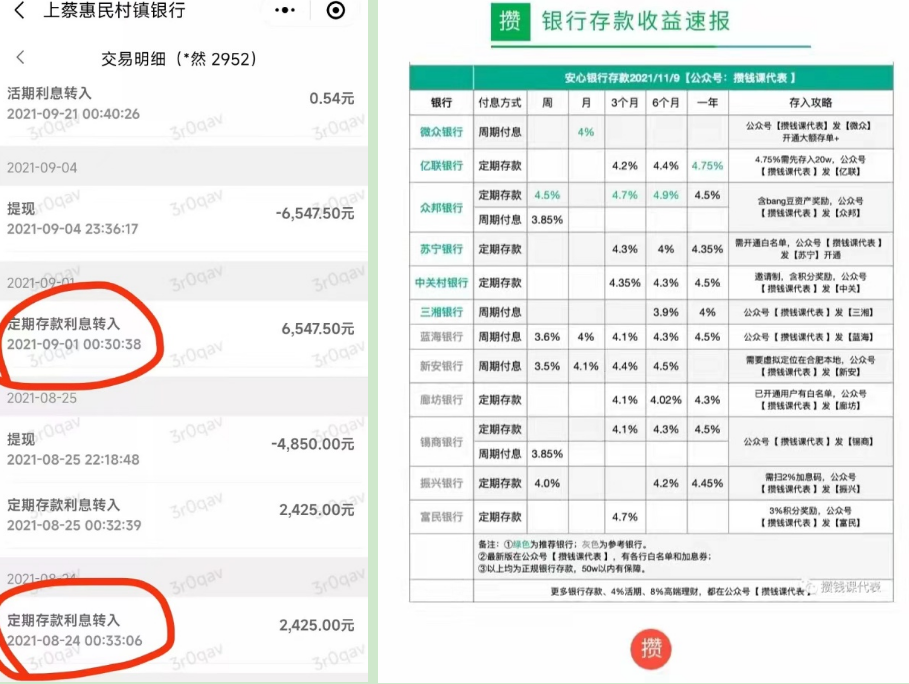The image size is (909, 684).
Task: Tap the top back arrow beside 上蔡惠民村镇银行
Action: coord(19,9)
